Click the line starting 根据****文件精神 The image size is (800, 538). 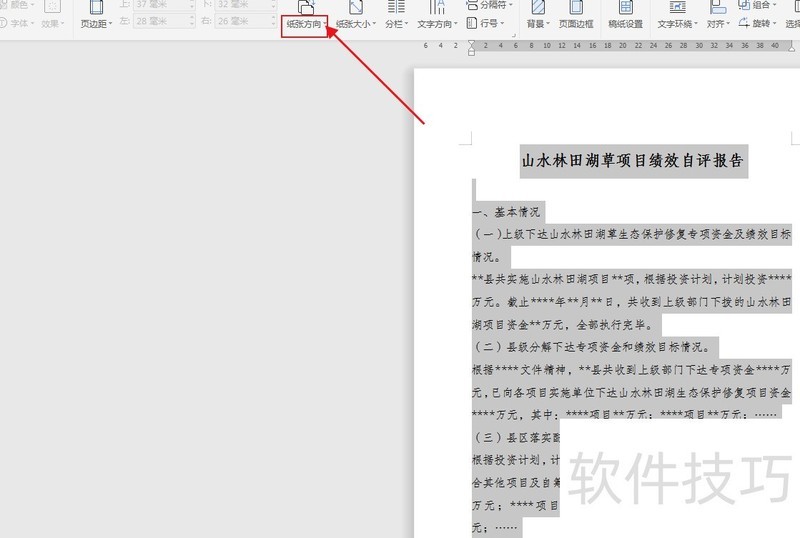(631, 370)
